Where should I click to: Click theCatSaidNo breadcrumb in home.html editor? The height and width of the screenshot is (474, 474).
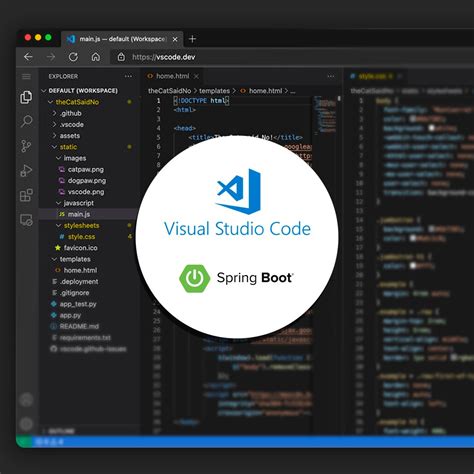[169, 91]
